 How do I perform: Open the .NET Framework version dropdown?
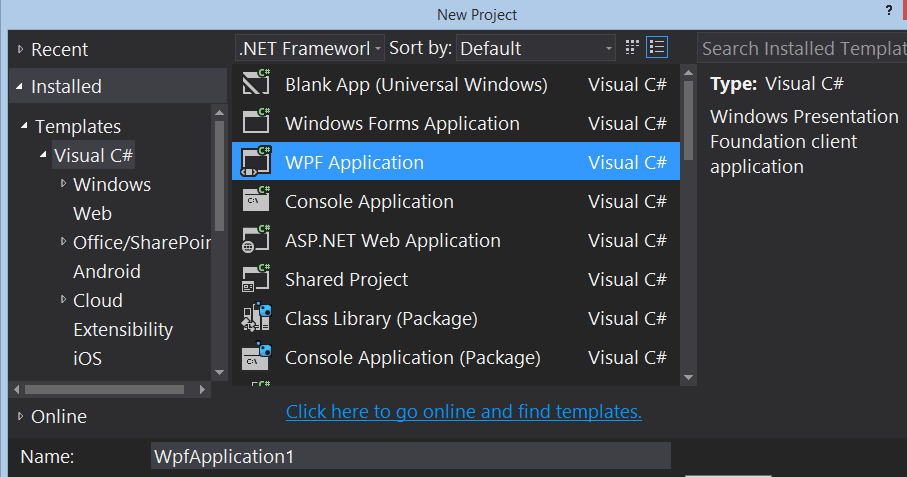coord(309,48)
